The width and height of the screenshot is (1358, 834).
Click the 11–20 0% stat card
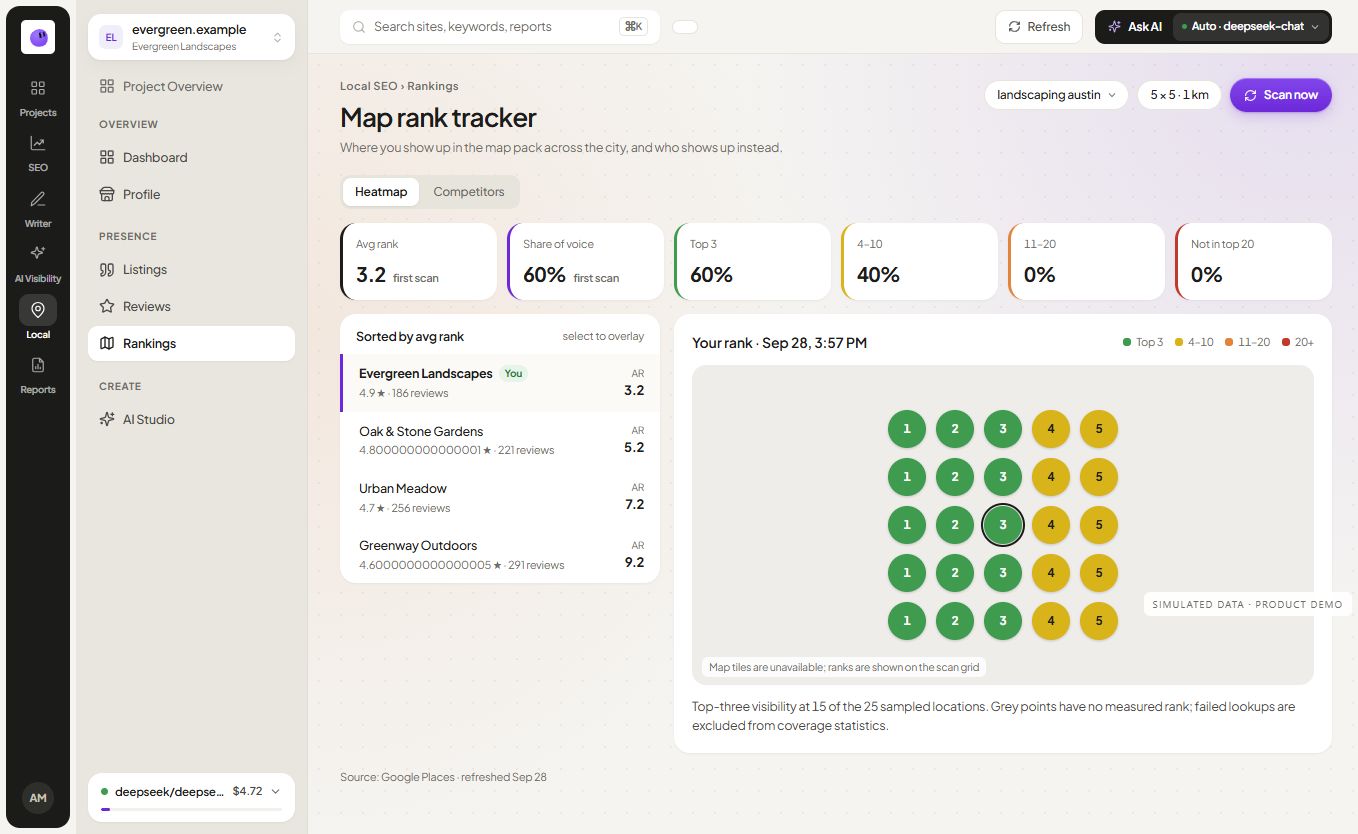click(1086, 262)
